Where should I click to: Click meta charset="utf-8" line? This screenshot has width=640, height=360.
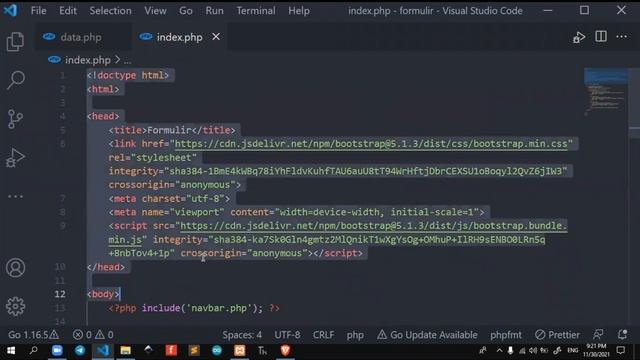(x=169, y=198)
